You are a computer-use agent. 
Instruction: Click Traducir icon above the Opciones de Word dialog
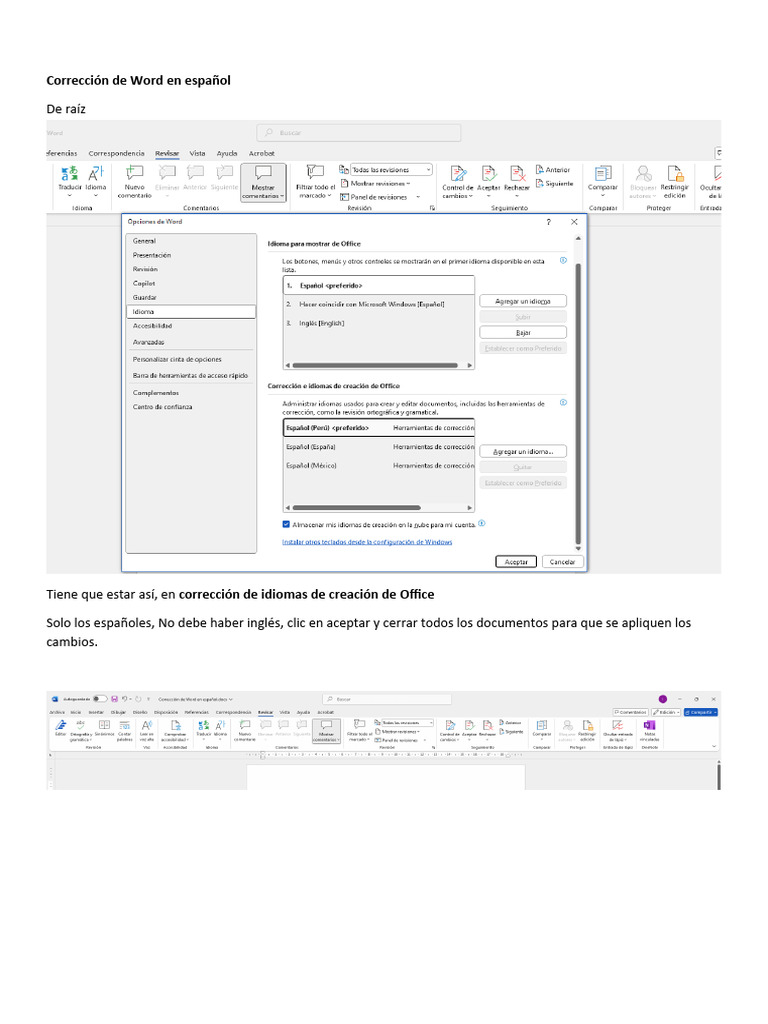coord(69,174)
